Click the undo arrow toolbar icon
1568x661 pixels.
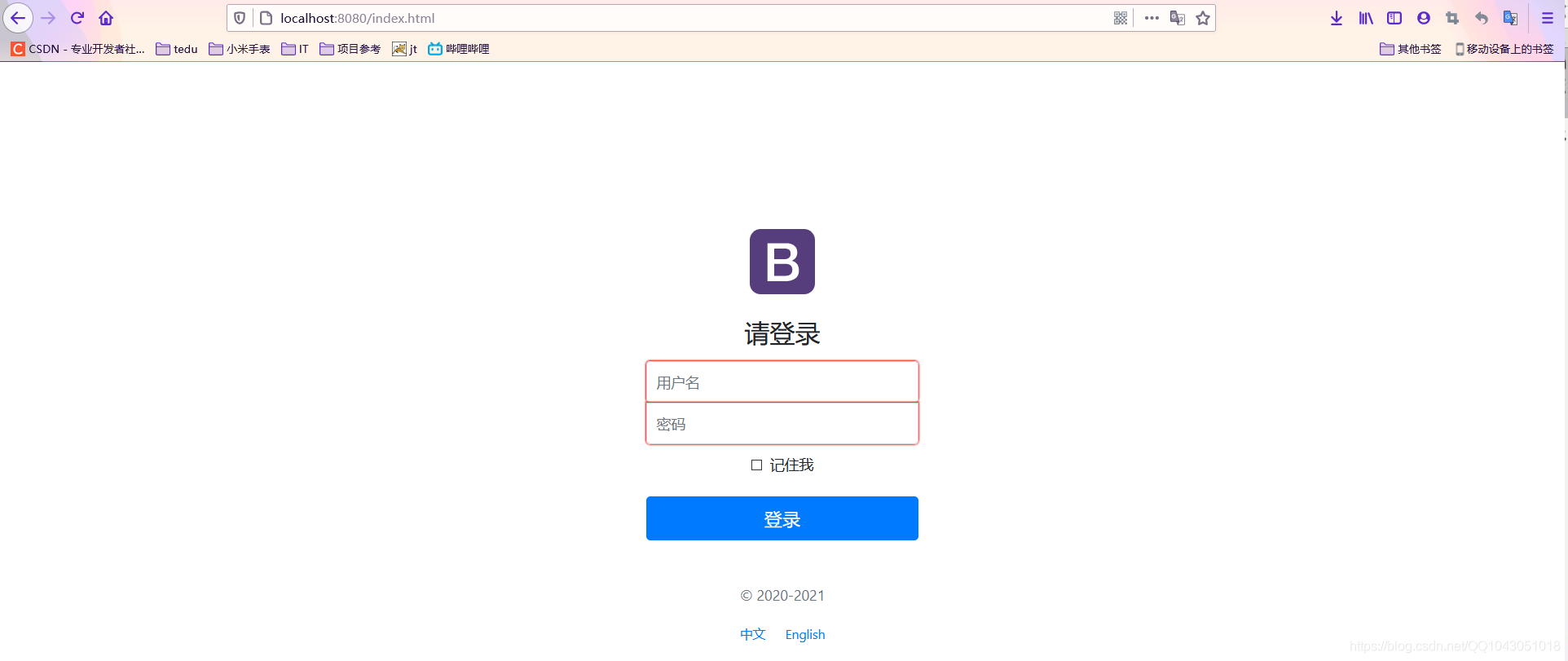(1482, 18)
